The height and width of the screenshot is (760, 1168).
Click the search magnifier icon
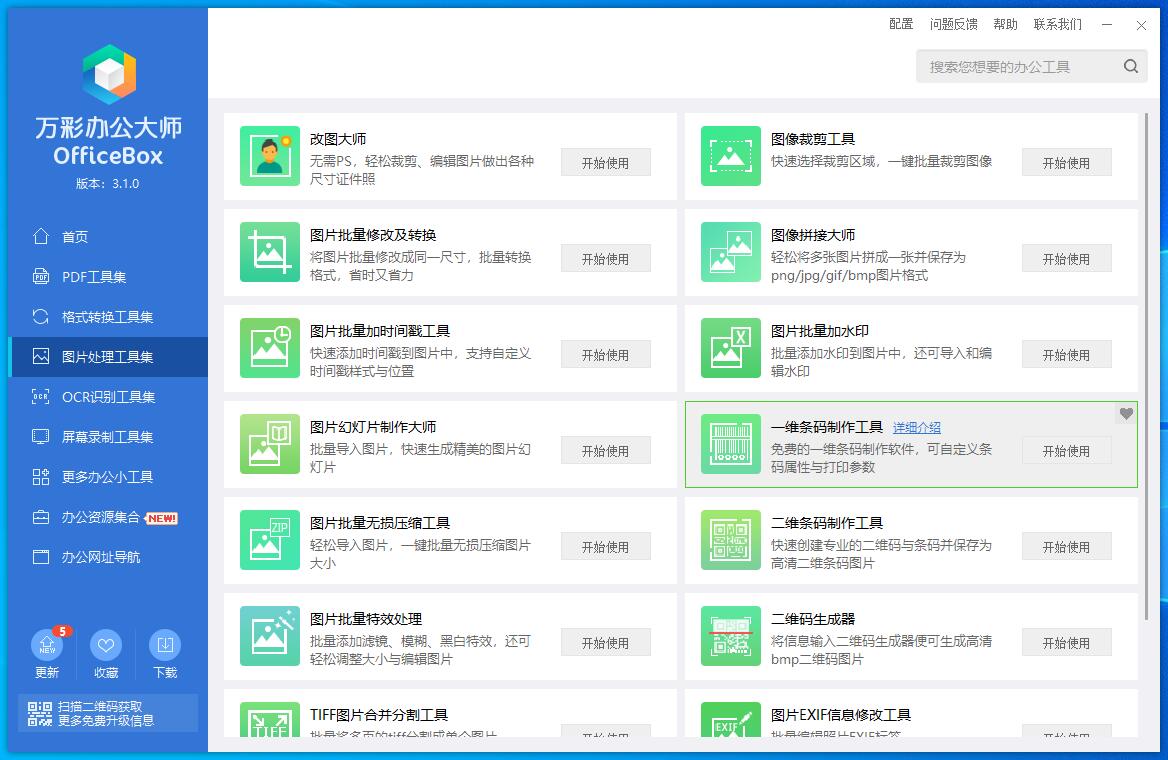click(1131, 66)
